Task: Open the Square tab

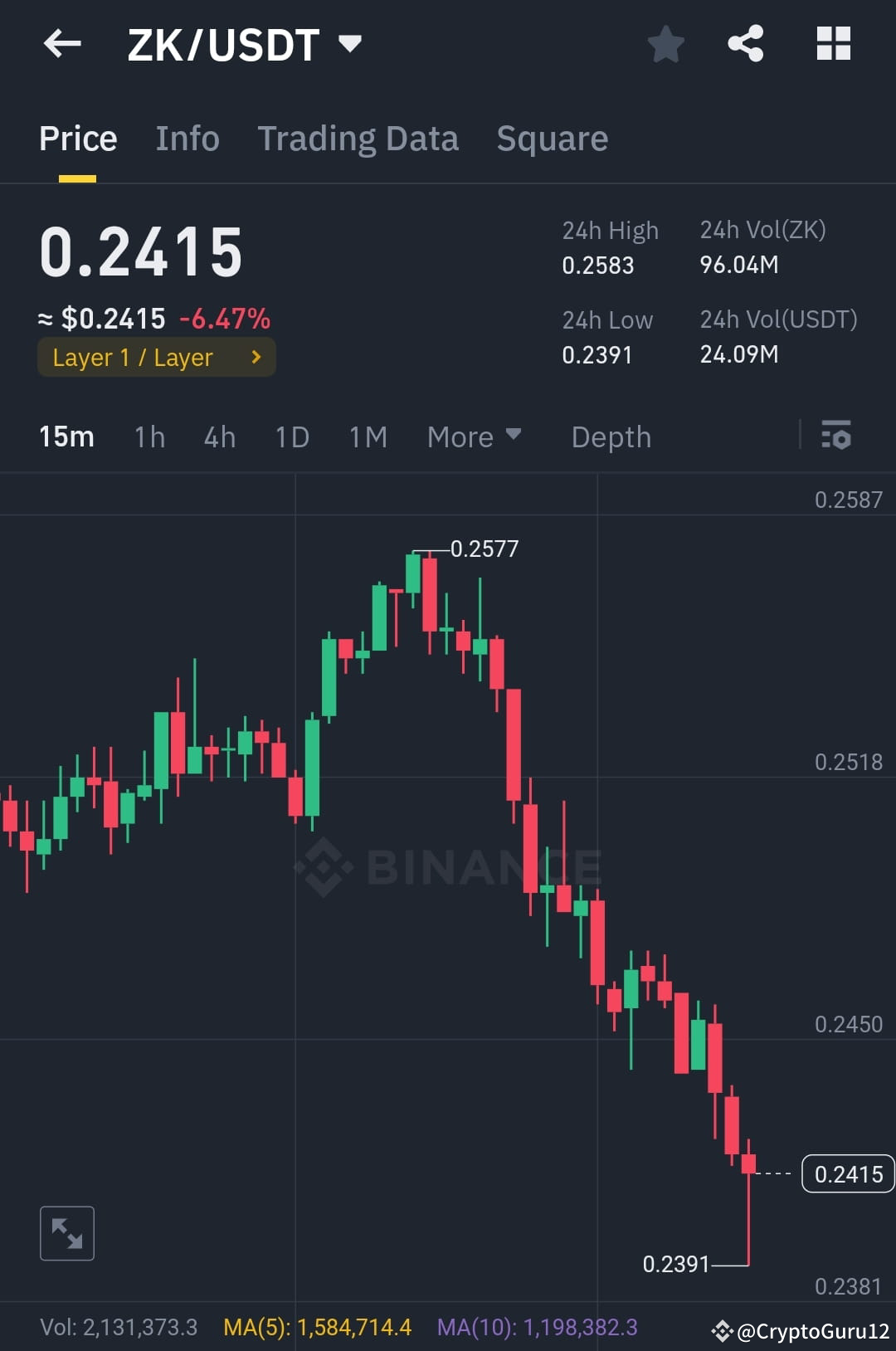Action: pos(552,138)
